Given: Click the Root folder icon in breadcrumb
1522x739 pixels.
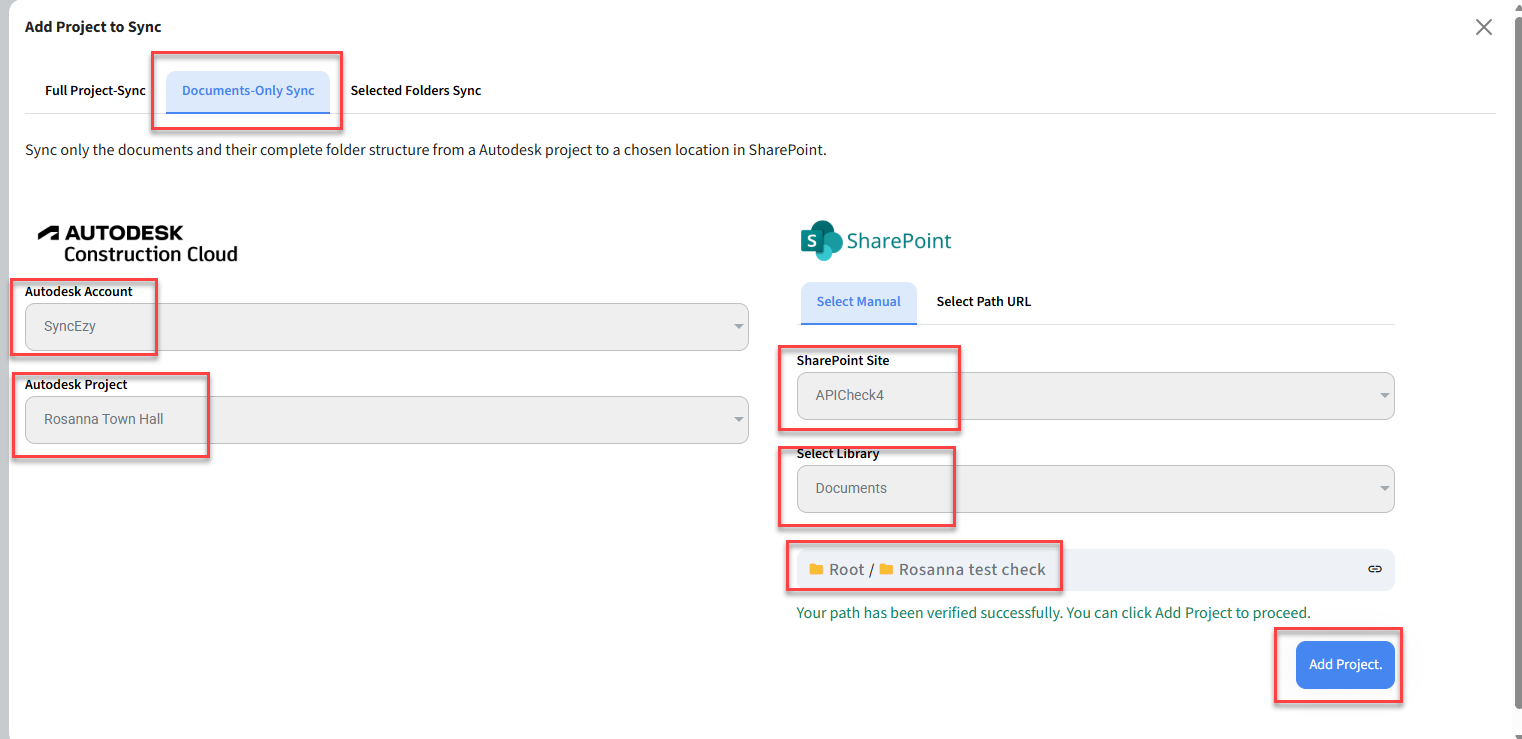Looking at the screenshot, I should click(x=816, y=569).
